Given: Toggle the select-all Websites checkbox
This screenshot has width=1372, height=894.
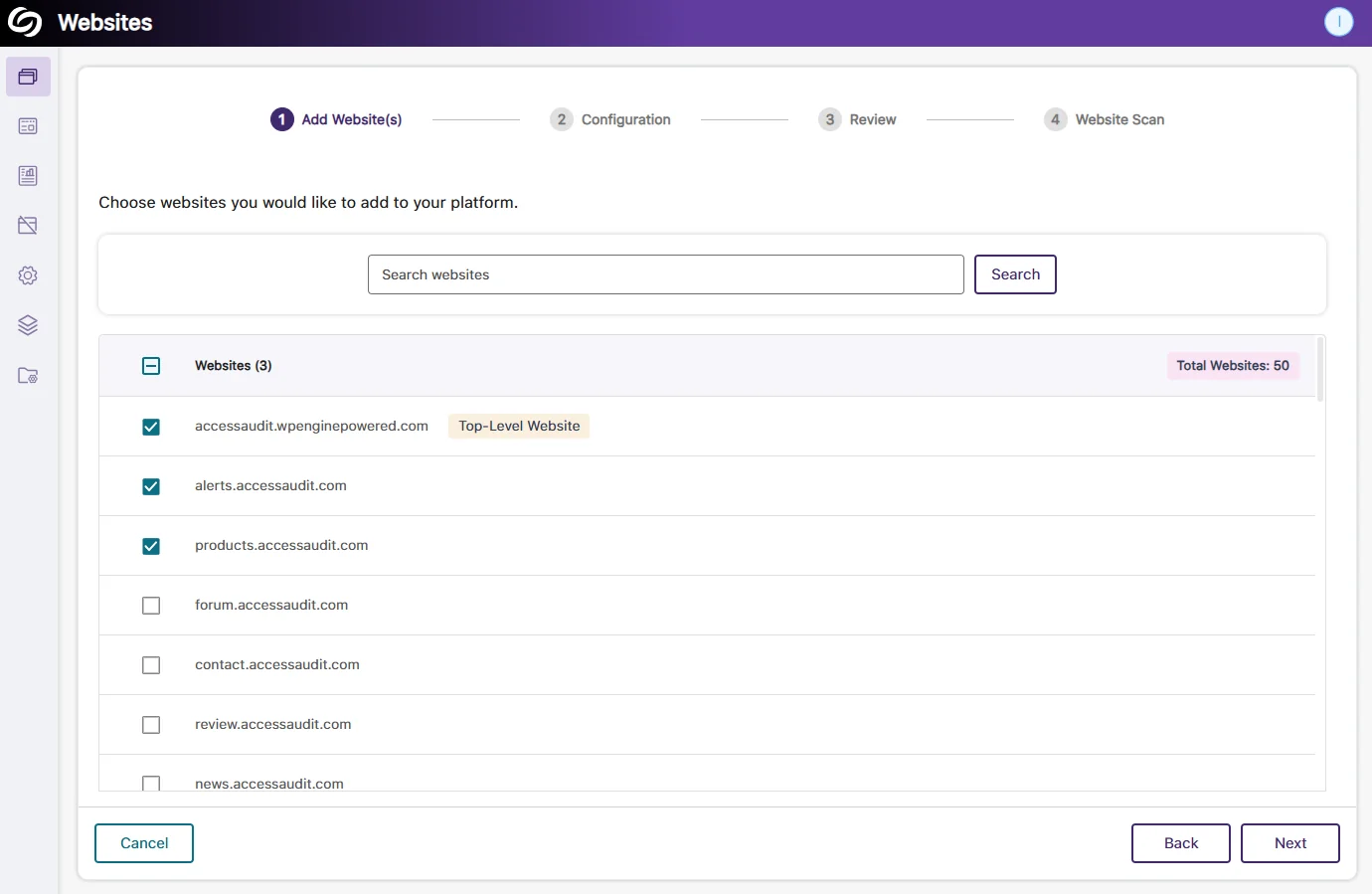Looking at the screenshot, I should coord(151,366).
